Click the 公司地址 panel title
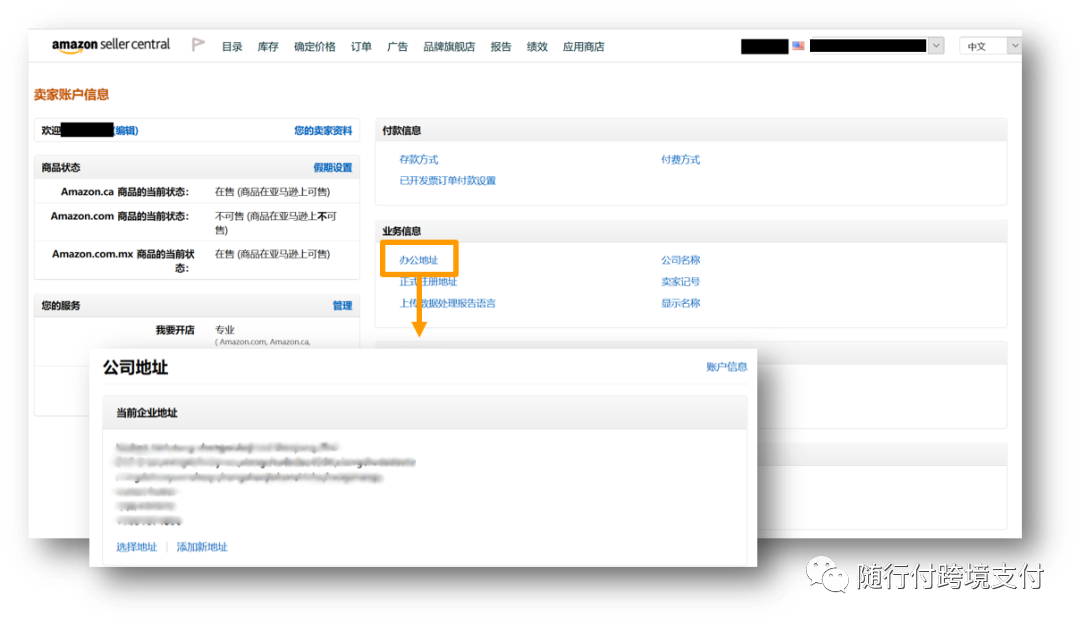This screenshot has width=1080, height=625. click(136, 367)
